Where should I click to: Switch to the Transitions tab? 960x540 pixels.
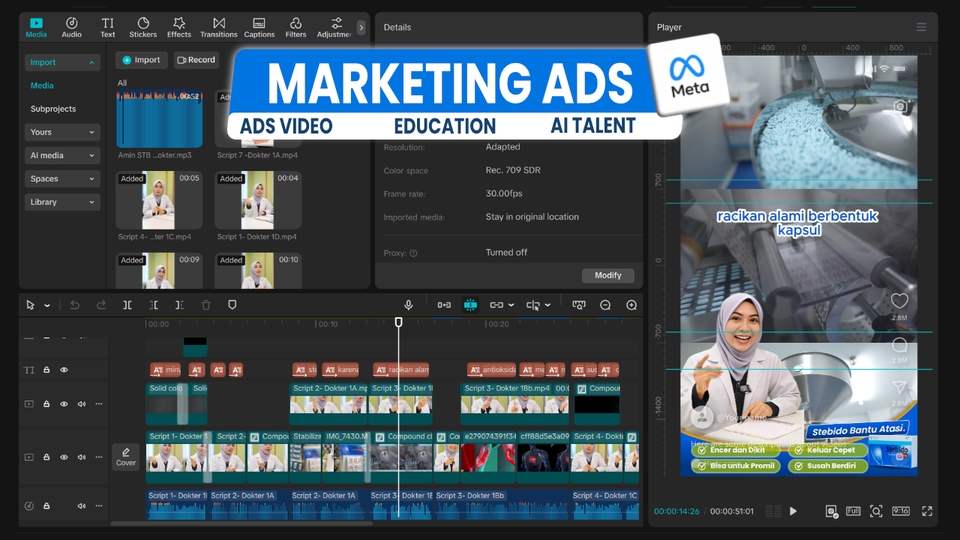pyautogui.click(x=219, y=28)
